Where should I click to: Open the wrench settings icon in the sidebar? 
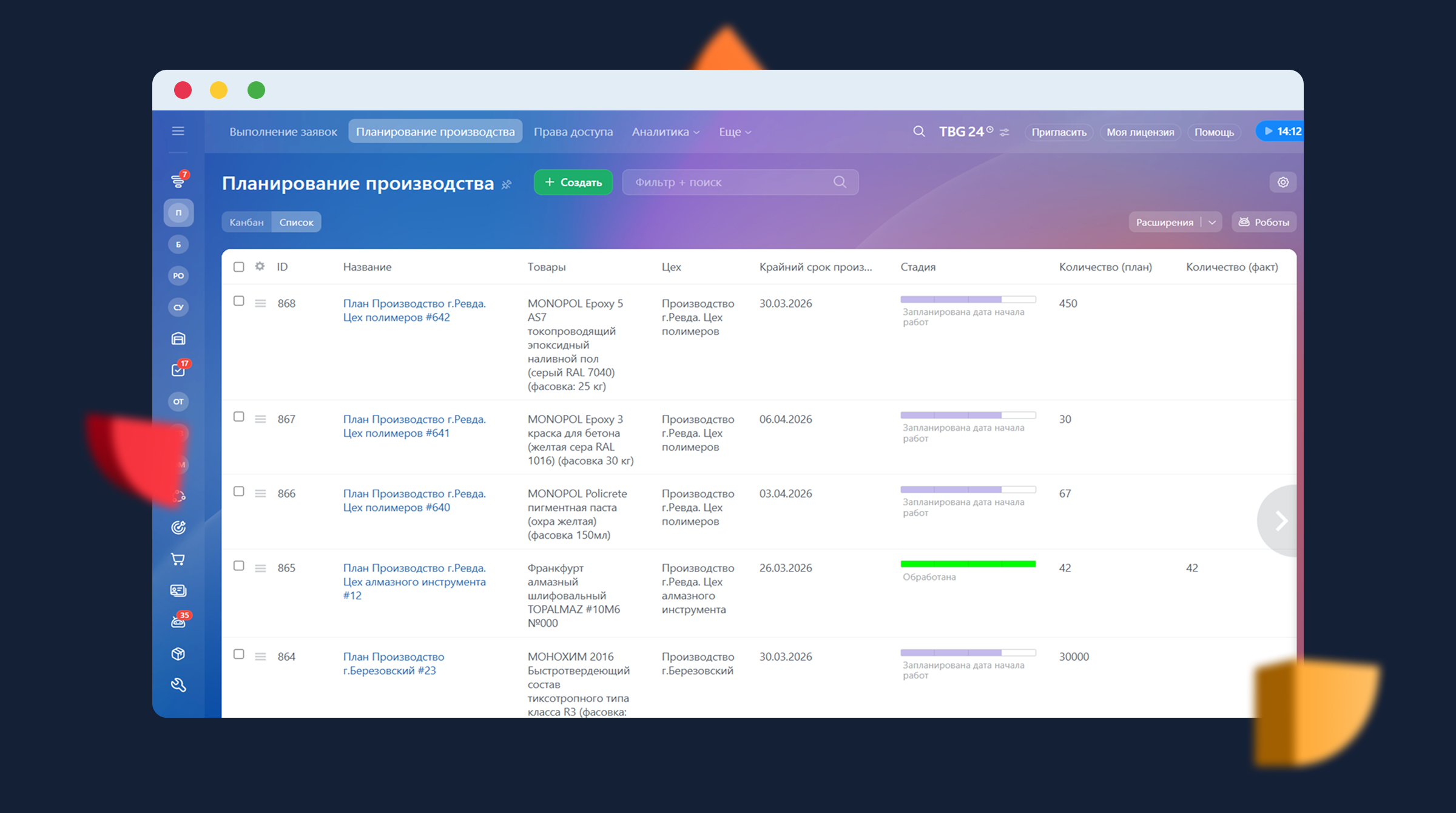click(178, 685)
